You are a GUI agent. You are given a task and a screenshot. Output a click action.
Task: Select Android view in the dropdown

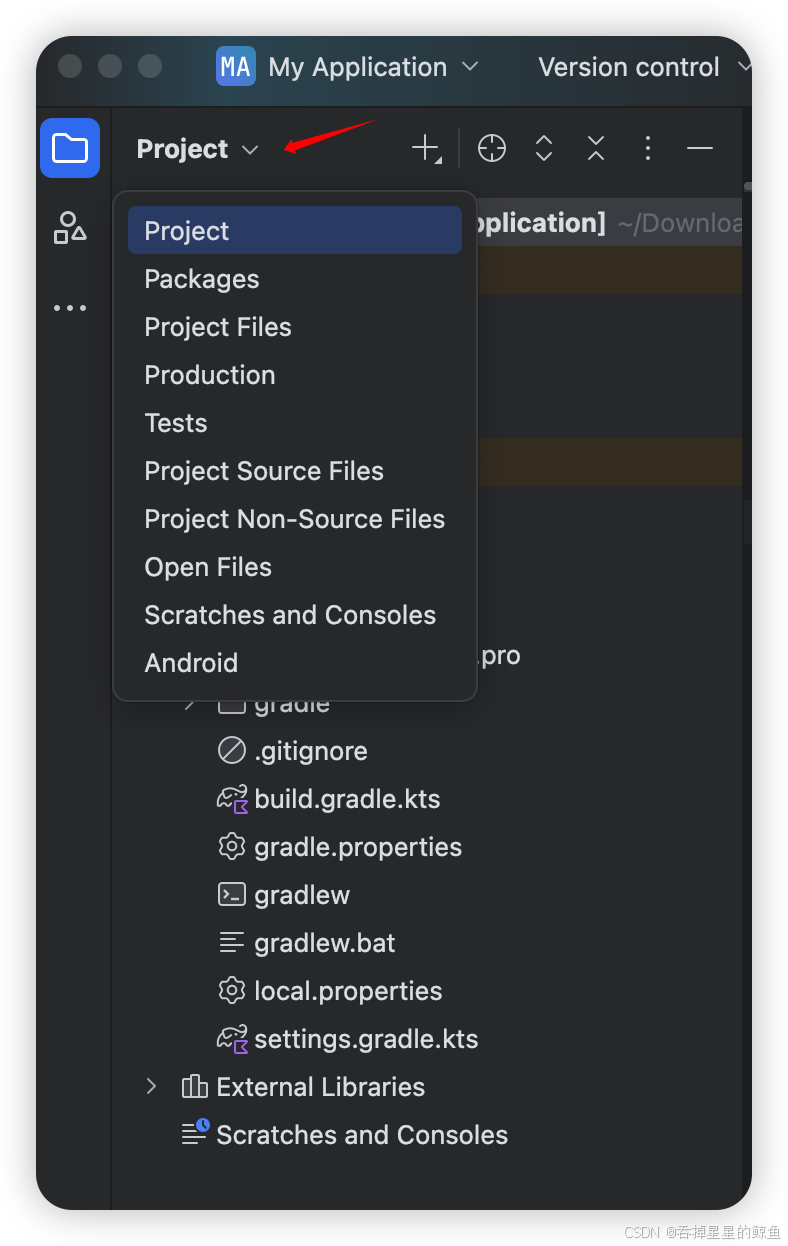191,663
